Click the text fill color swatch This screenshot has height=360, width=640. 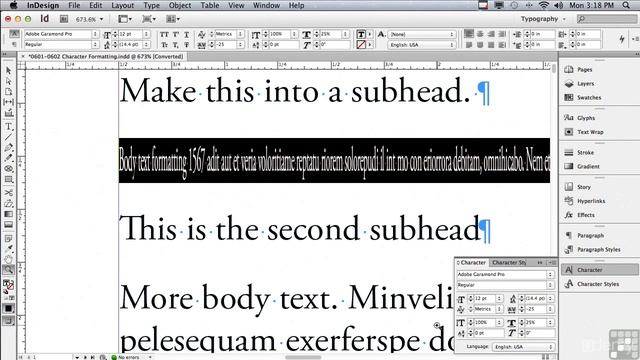(361, 34)
